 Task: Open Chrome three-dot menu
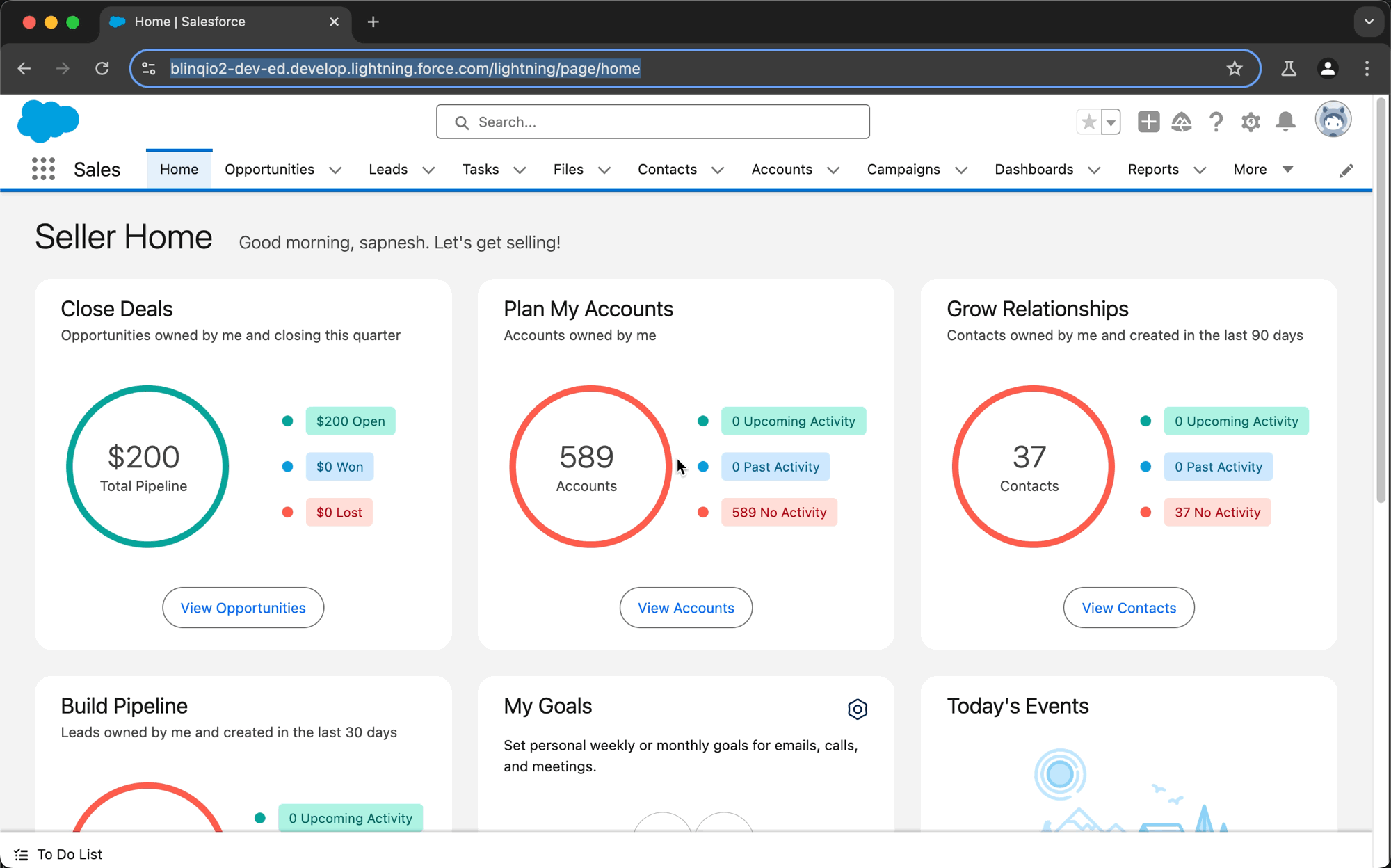(x=1367, y=68)
